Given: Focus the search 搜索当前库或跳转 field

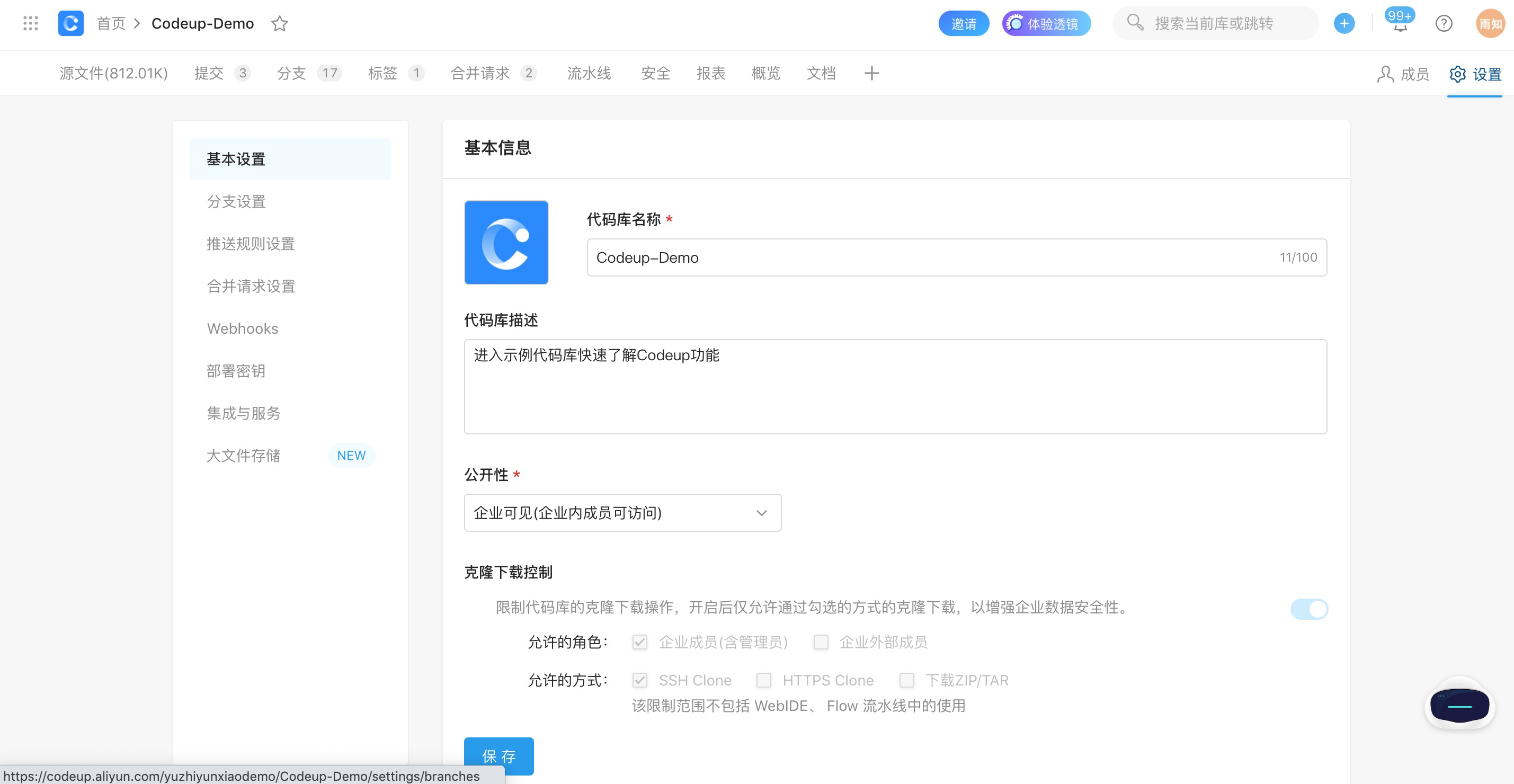Looking at the screenshot, I should [x=1215, y=23].
